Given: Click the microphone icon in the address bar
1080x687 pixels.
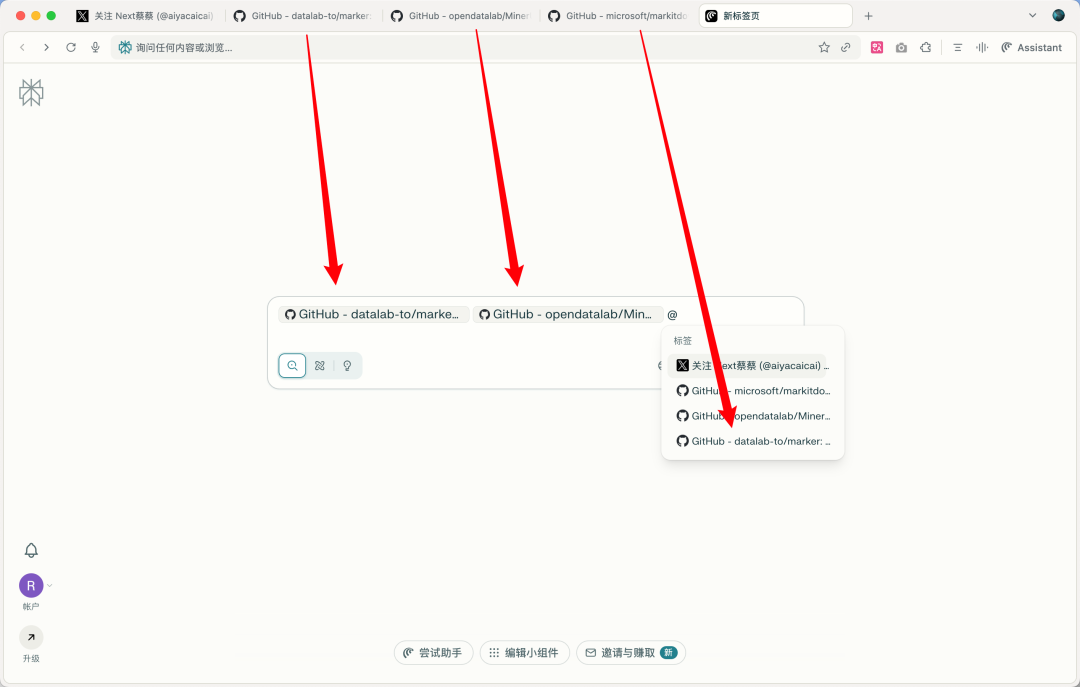Looking at the screenshot, I should (x=94, y=46).
